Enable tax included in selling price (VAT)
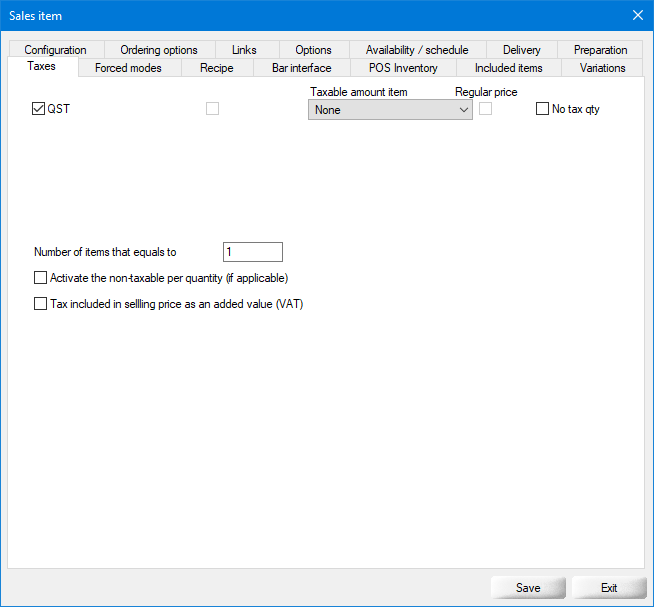The width and height of the screenshot is (654, 607). coord(41,304)
